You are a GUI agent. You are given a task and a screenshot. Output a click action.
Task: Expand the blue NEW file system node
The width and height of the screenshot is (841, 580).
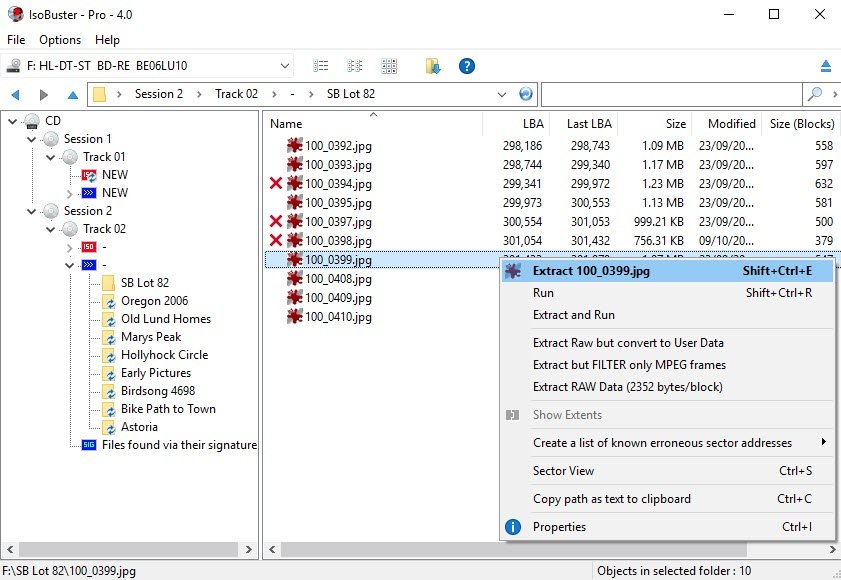70,193
